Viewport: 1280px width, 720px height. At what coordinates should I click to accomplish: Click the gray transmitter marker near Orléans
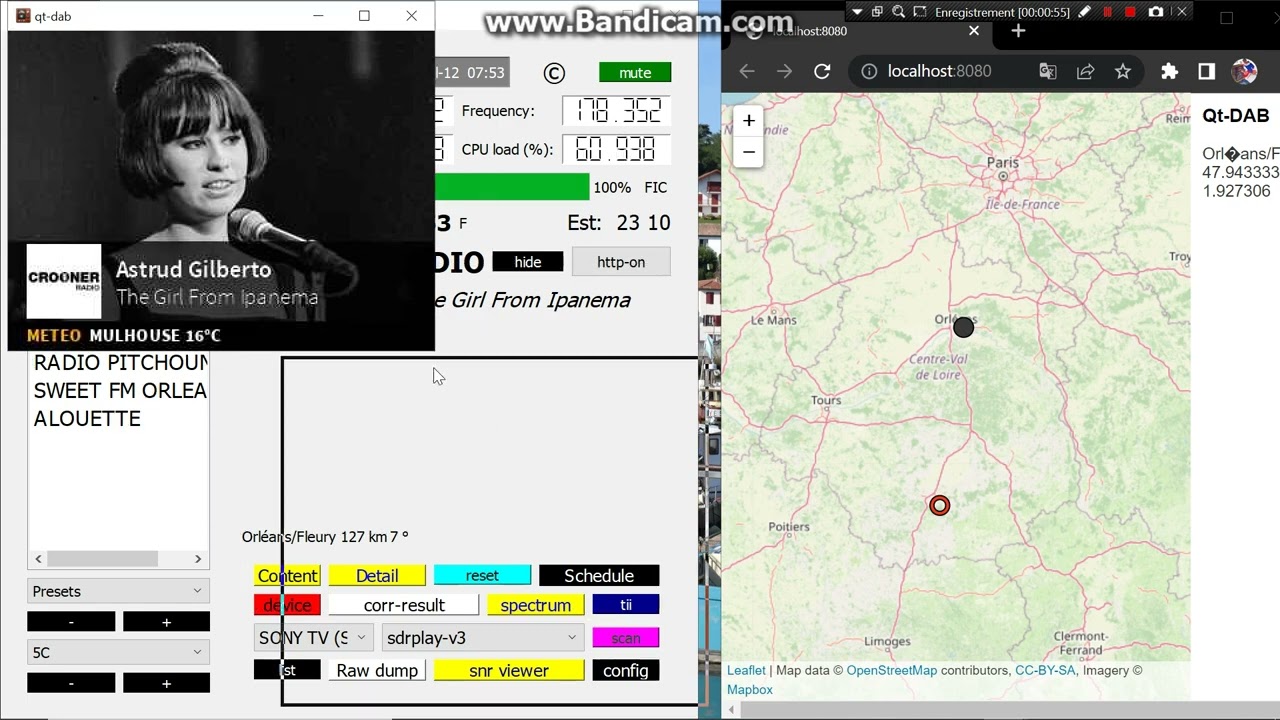click(963, 327)
